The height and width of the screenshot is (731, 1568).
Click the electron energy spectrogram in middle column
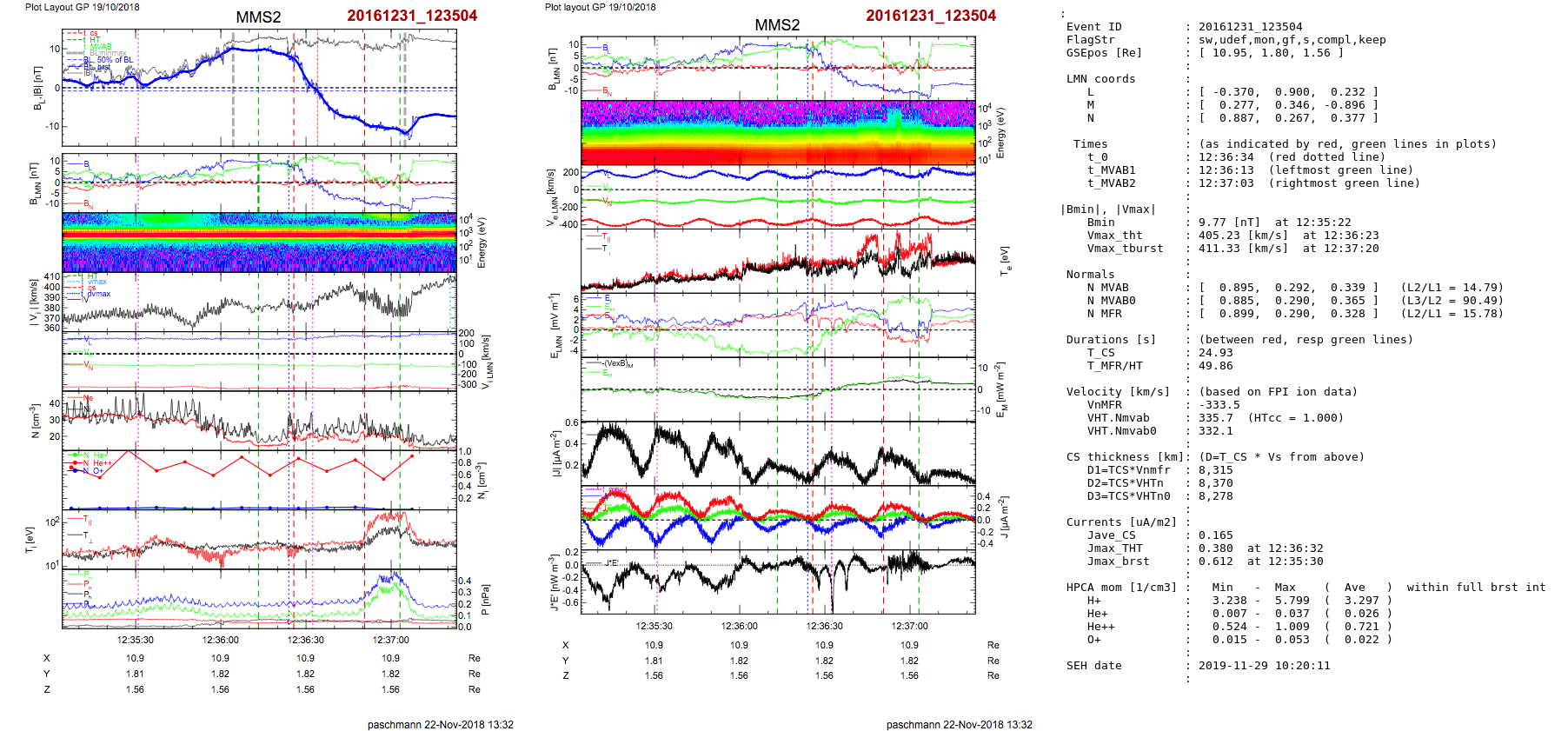pyautogui.click(x=778, y=132)
